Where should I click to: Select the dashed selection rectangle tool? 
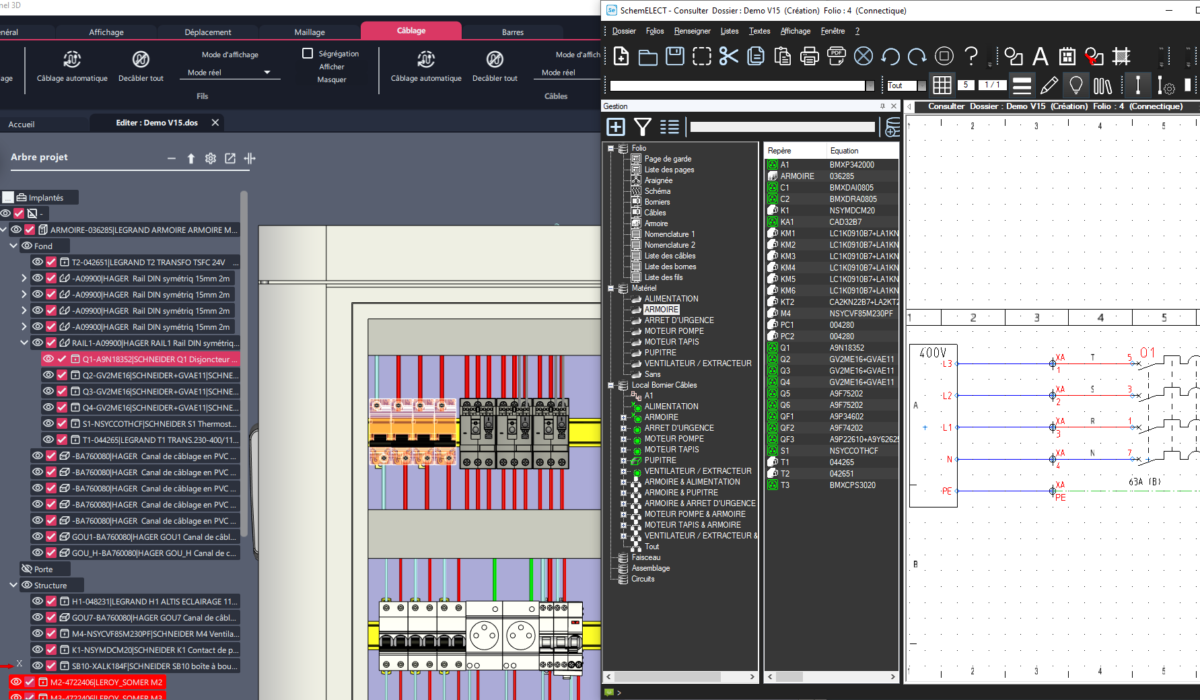click(x=701, y=56)
